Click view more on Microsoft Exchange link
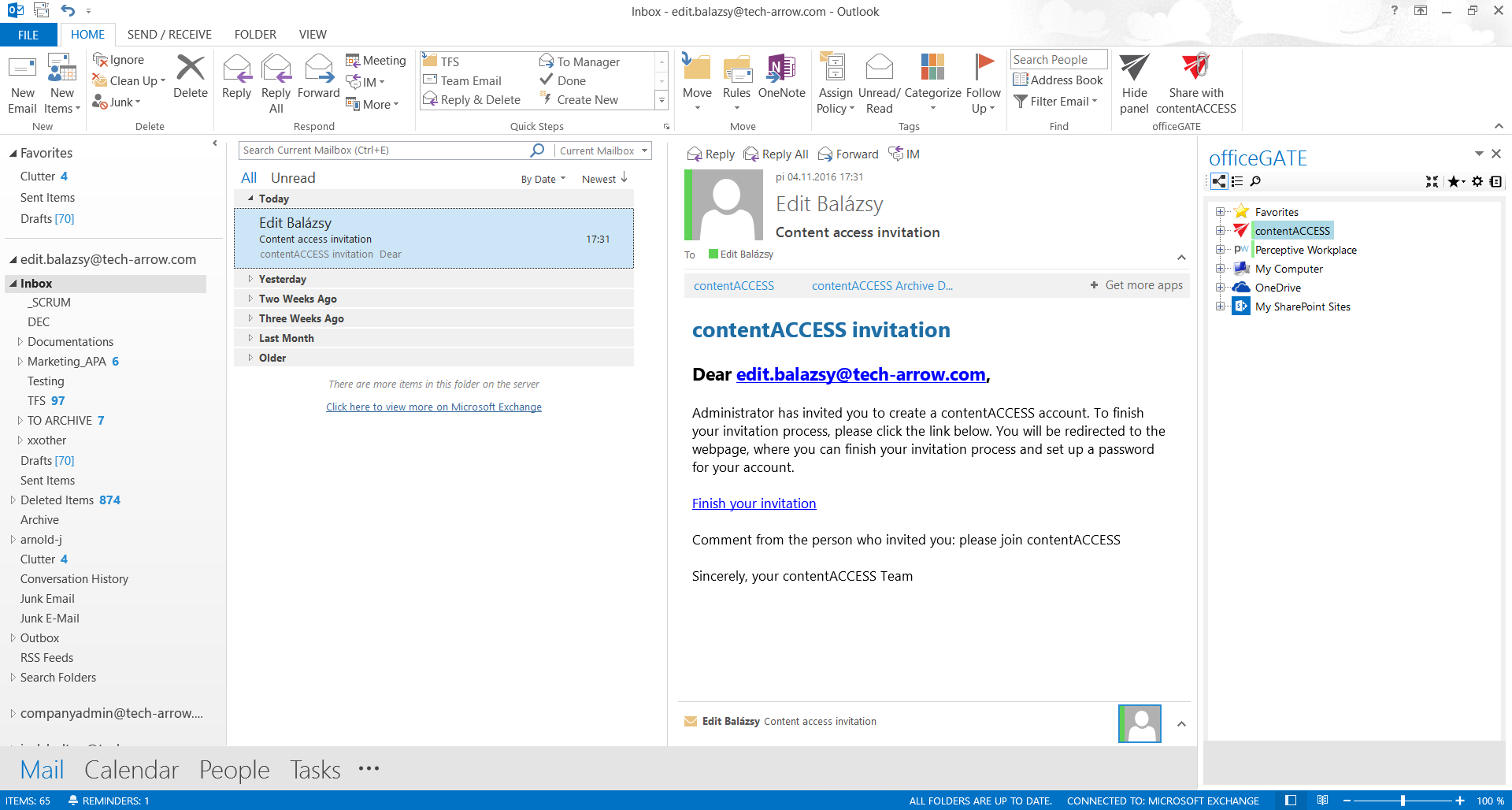The height and width of the screenshot is (810, 1512). pyautogui.click(x=434, y=407)
